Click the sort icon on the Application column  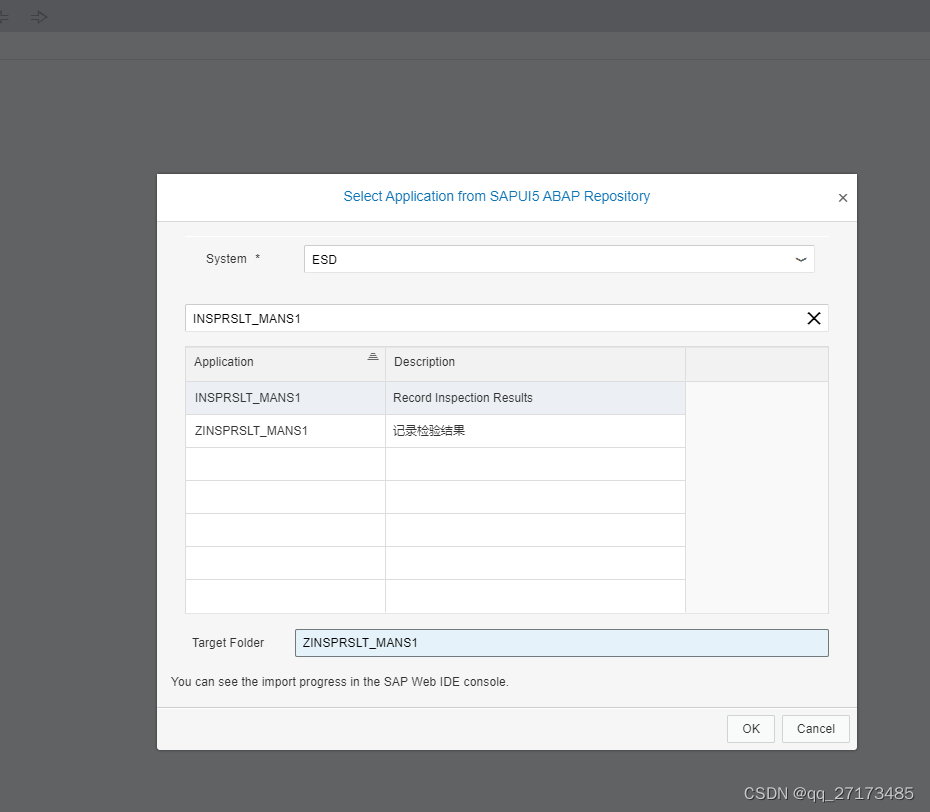pos(373,357)
